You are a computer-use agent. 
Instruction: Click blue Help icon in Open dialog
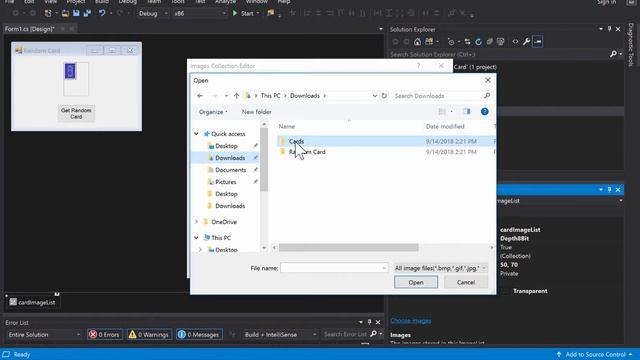point(484,111)
